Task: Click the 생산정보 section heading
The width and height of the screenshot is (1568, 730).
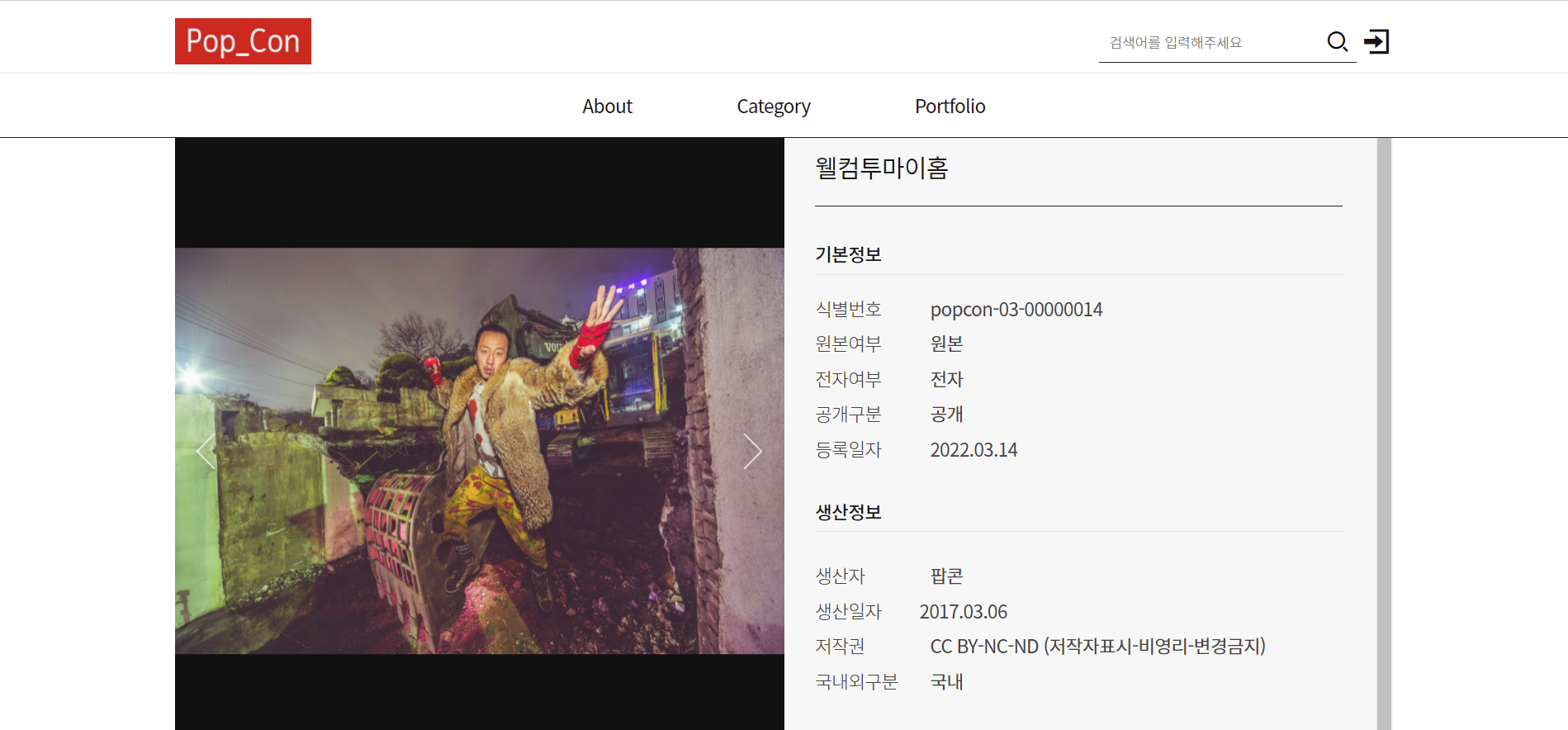Action: pos(848,512)
